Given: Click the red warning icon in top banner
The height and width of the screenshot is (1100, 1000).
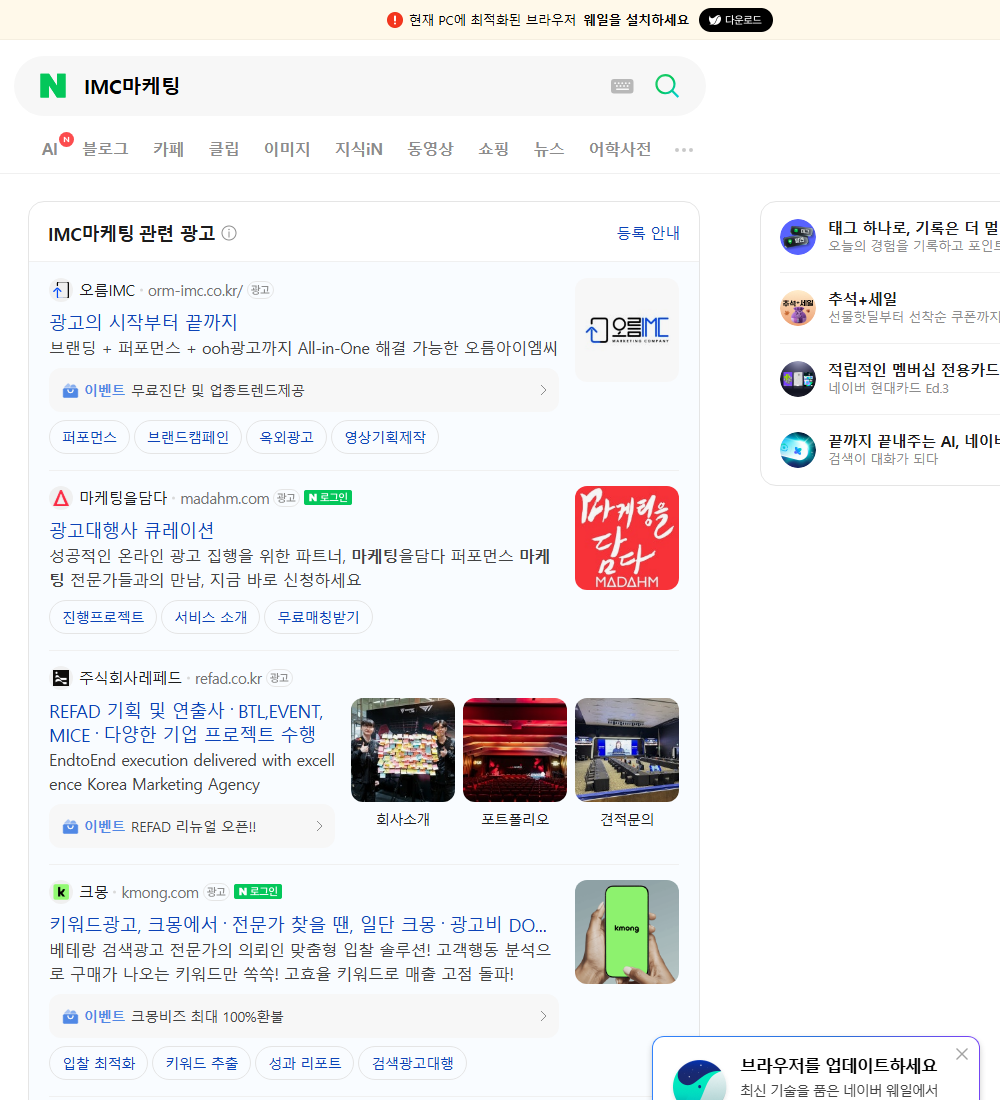Looking at the screenshot, I should tap(394, 20).
